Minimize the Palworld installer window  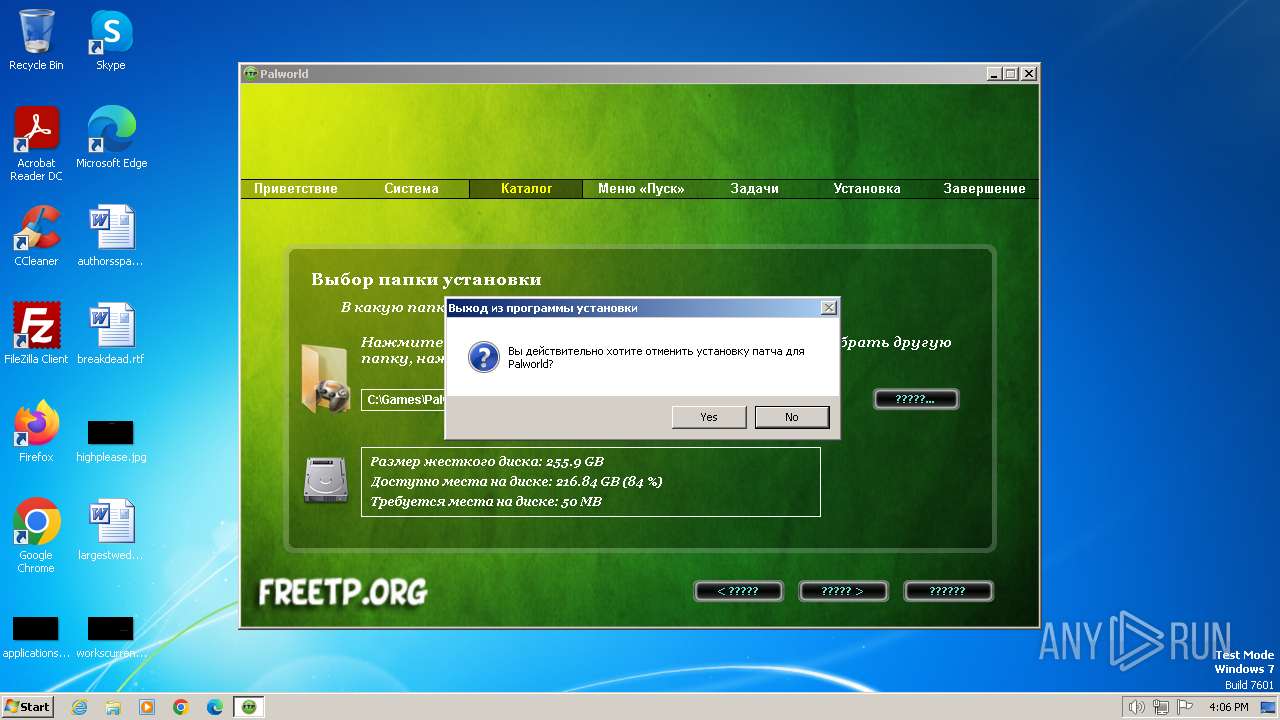(994, 74)
